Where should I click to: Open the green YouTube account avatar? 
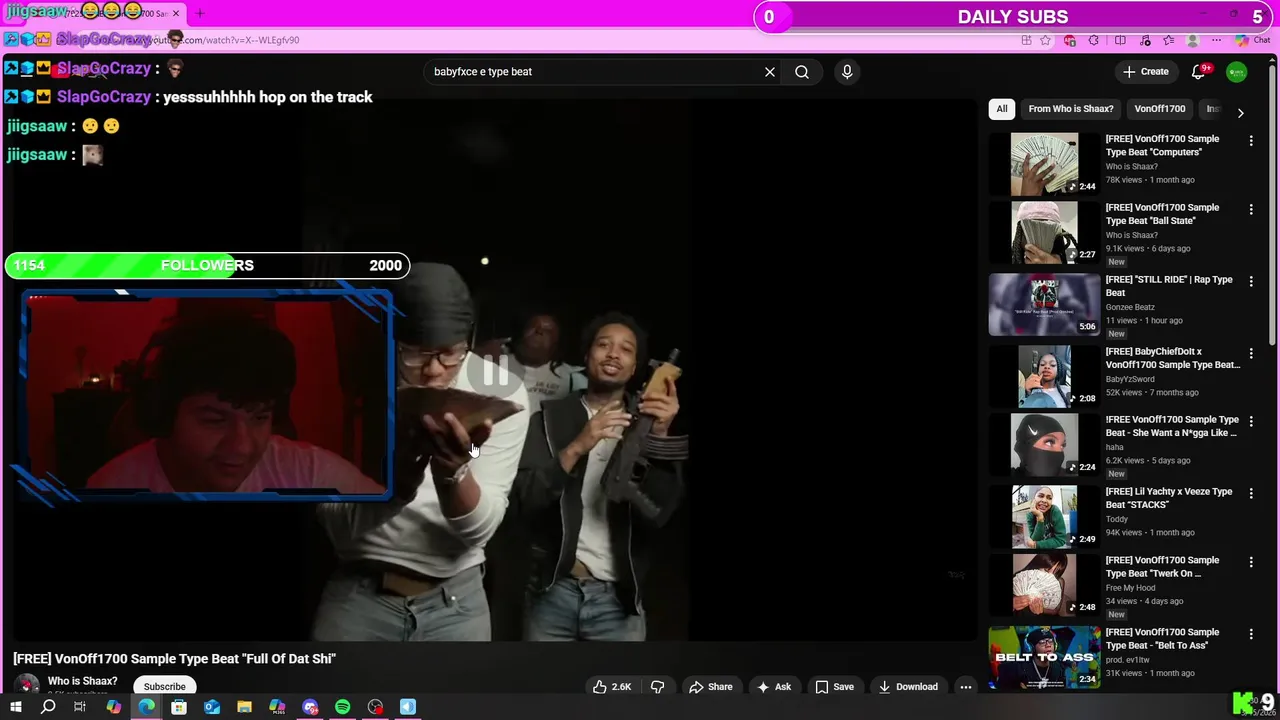pos(1237,72)
